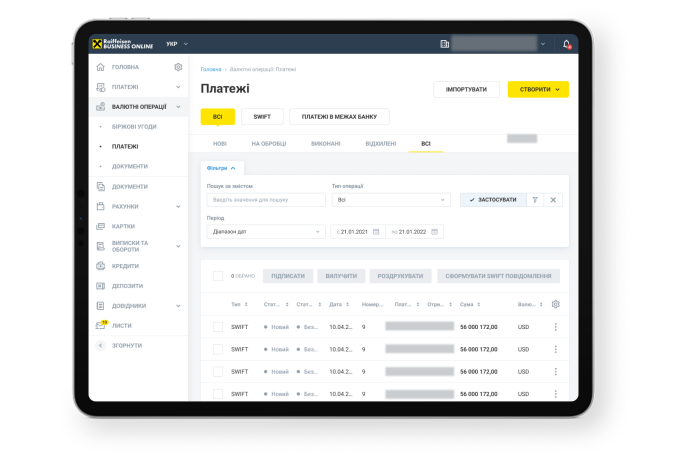
Task: Open the Тип операції dropdown
Action: 391,200
